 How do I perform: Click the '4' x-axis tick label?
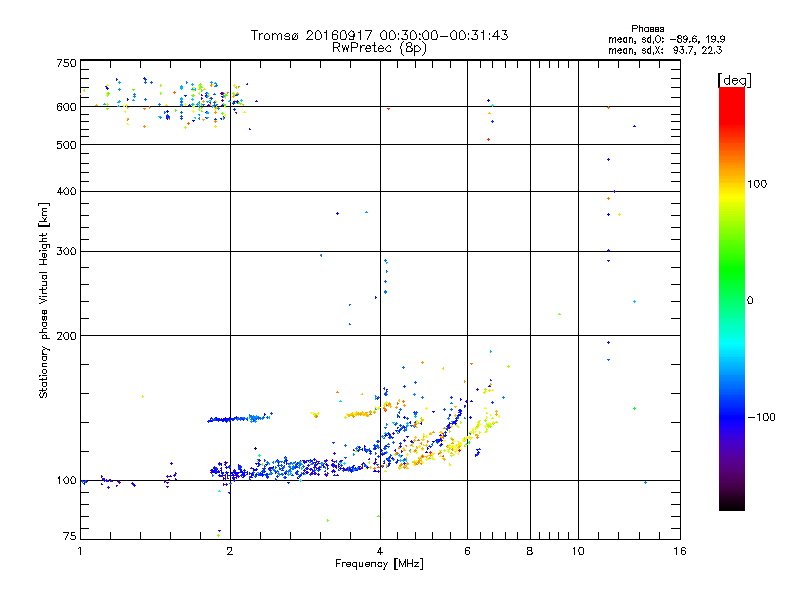[380, 551]
